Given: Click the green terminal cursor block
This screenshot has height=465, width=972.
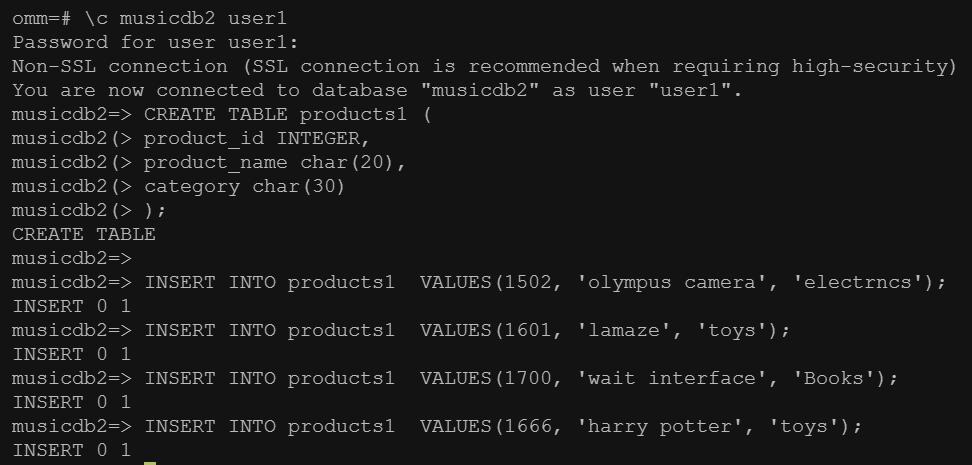Looking at the screenshot, I should tap(150, 460).
